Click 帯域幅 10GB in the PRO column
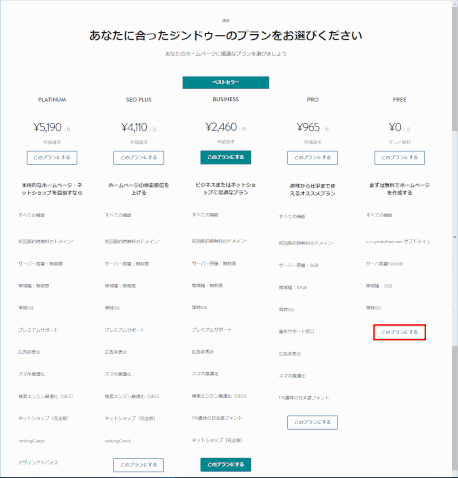Image resolution: width=458 pixels, height=478 pixels. pos(293,288)
